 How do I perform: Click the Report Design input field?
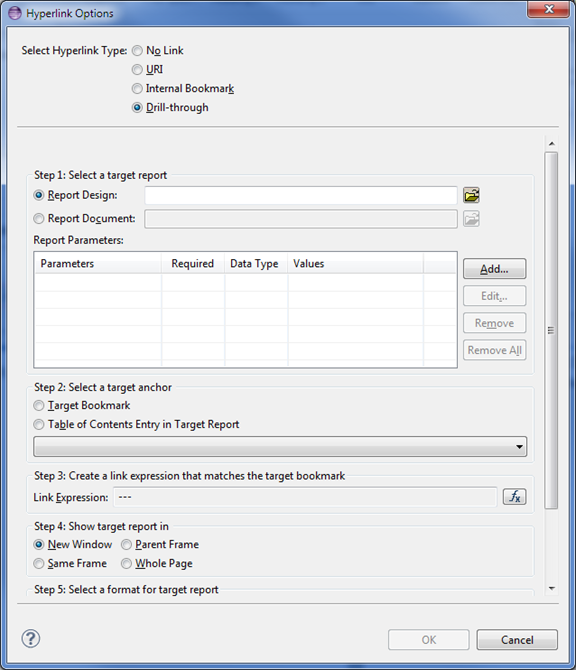click(301, 195)
